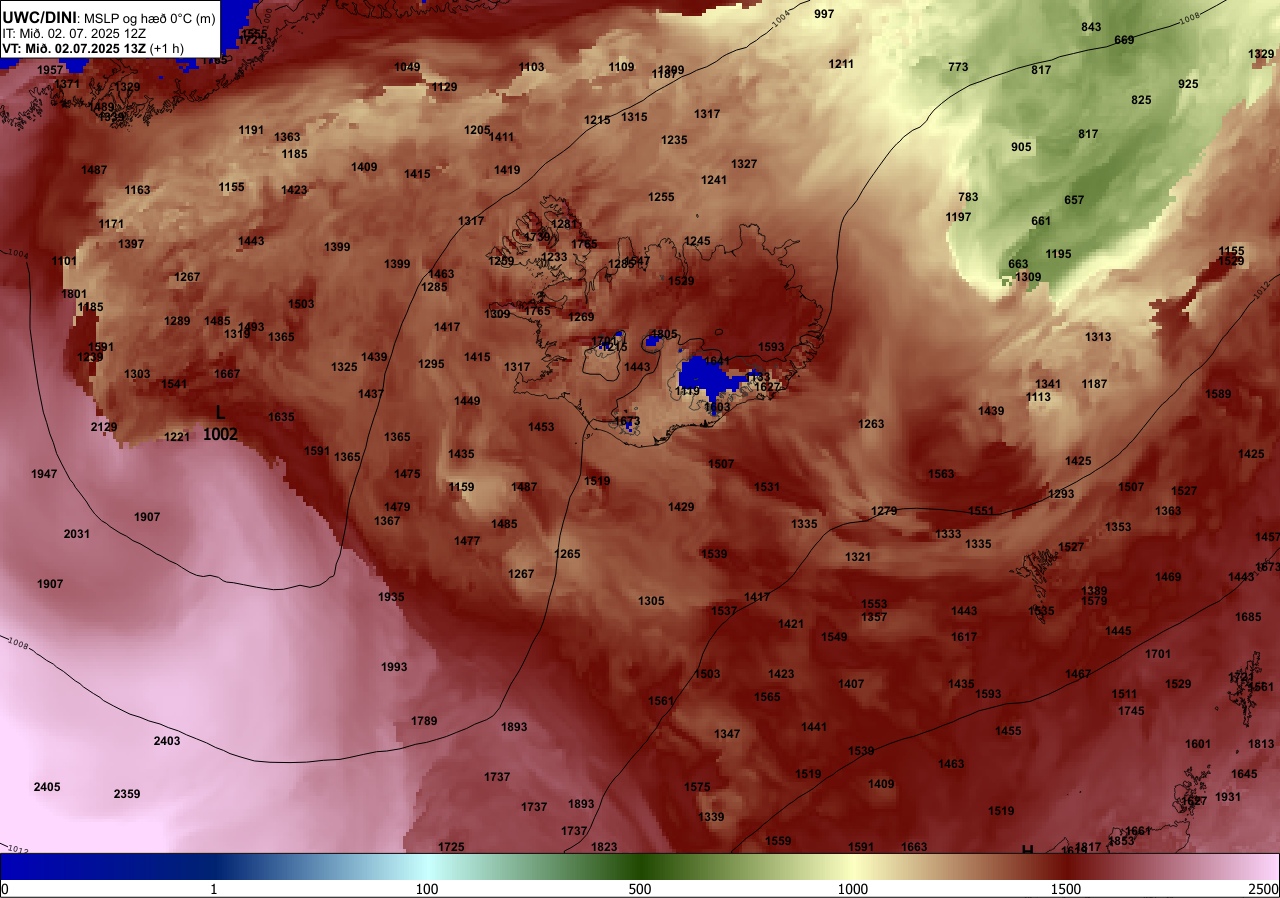Click the '1002' pressure value under L

pos(221,434)
